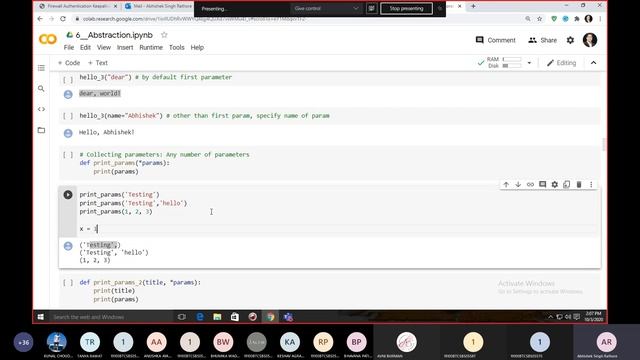640x360 pixels.
Task: Reload the browser page
Action: (x=63, y=19)
